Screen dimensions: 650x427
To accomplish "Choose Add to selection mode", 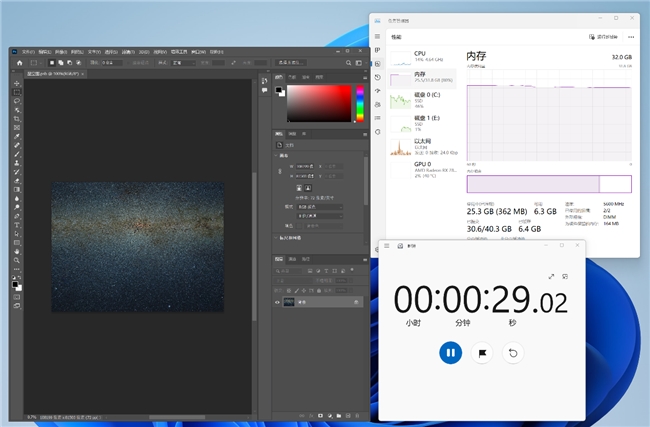I will click(x=61, y=63).
